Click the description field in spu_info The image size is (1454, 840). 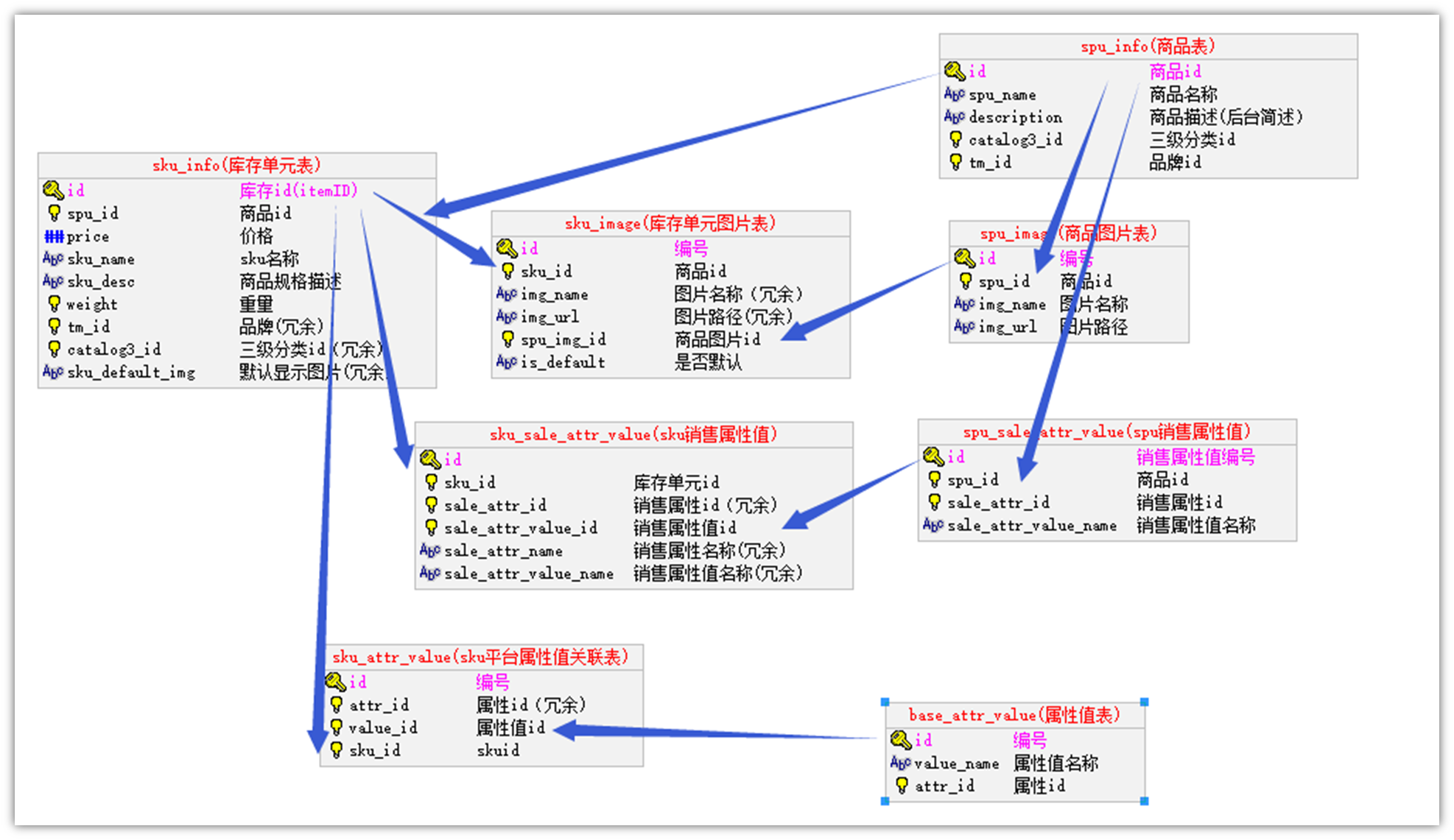click(x=1015, y=117)
